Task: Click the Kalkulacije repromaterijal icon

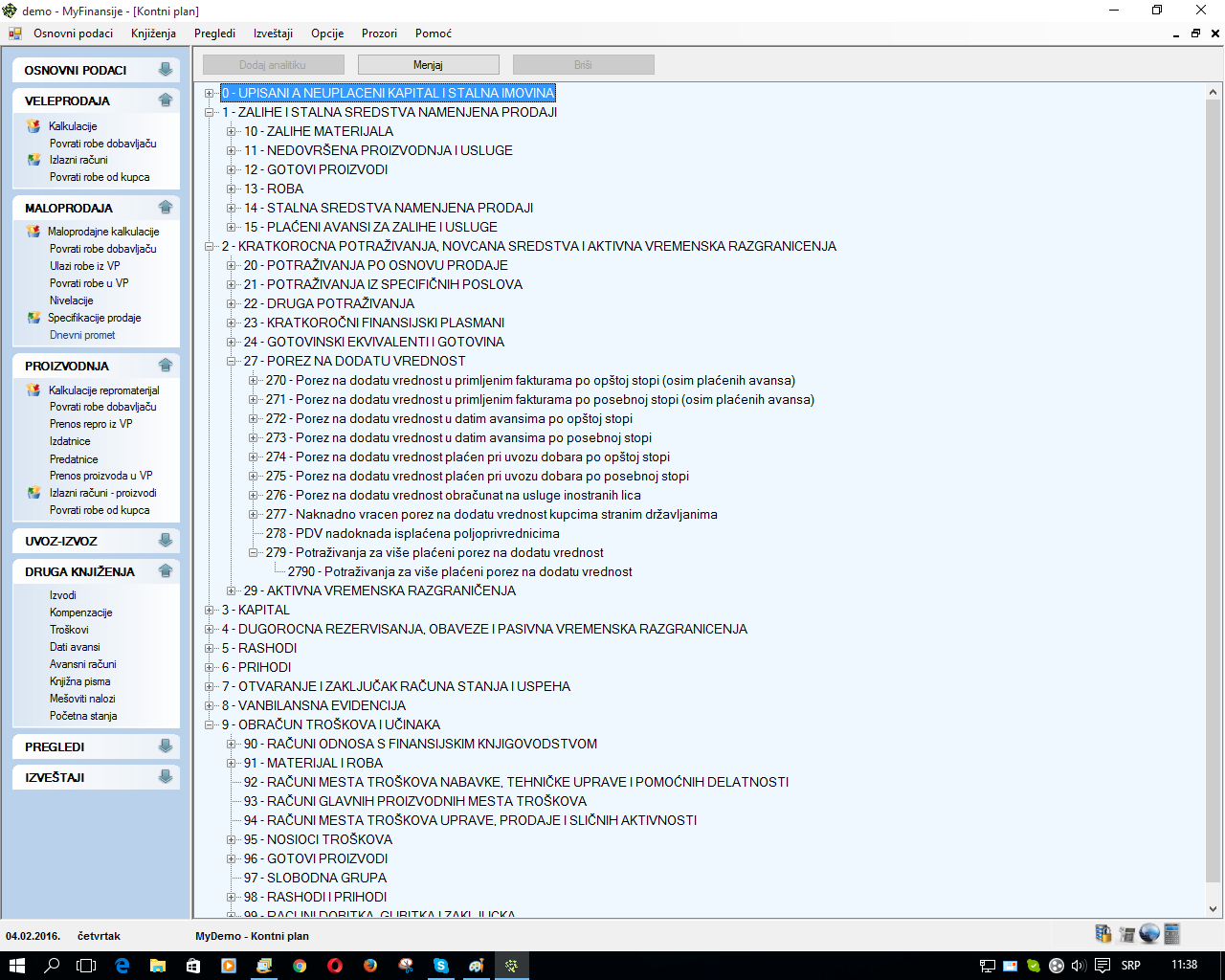Action: 33,390
